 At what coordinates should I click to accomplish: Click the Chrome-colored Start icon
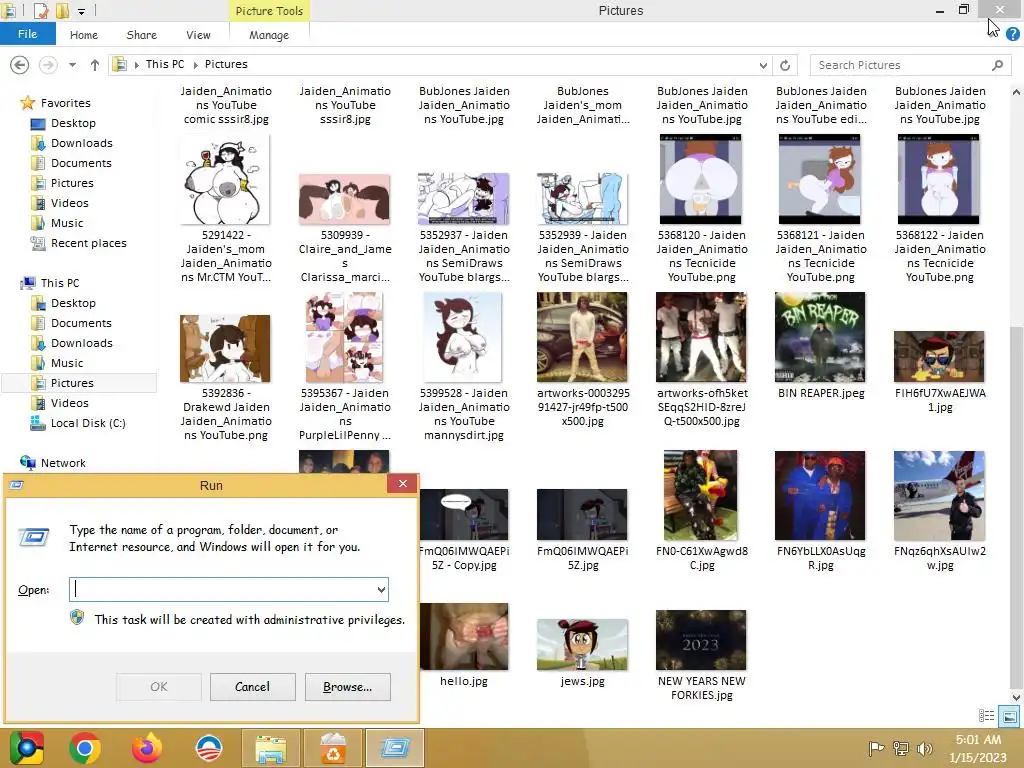pyautogui.click(x=26, y=748)
